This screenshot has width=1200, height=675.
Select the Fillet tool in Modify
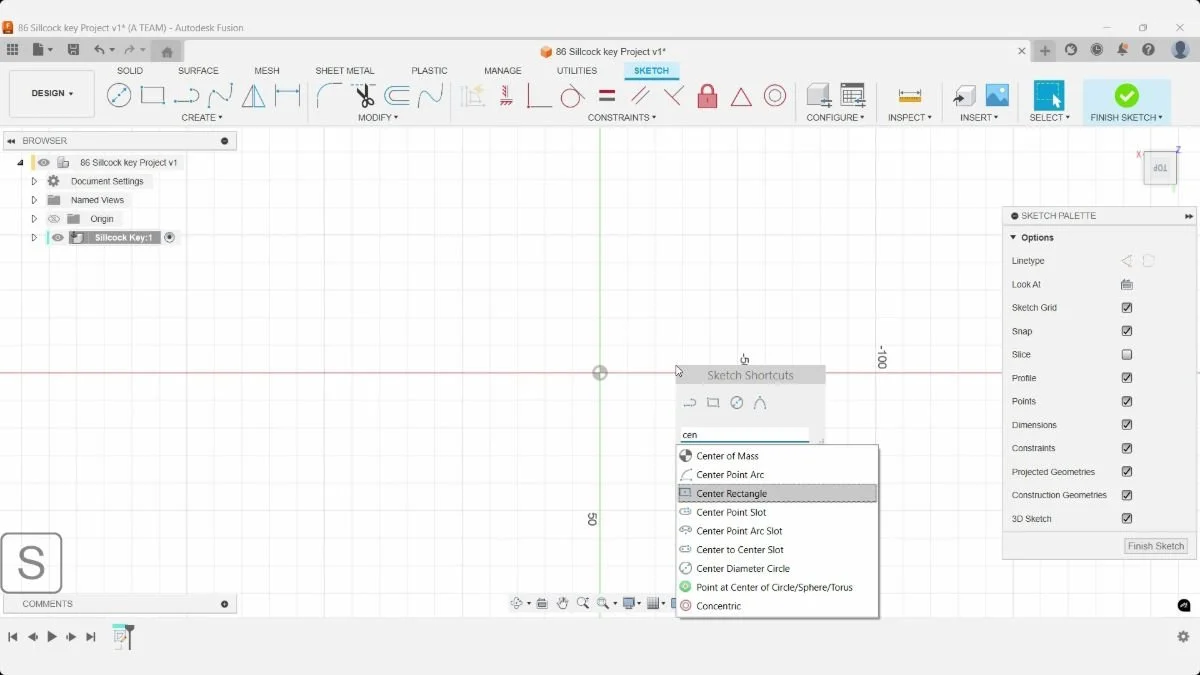tap(329, 96)
